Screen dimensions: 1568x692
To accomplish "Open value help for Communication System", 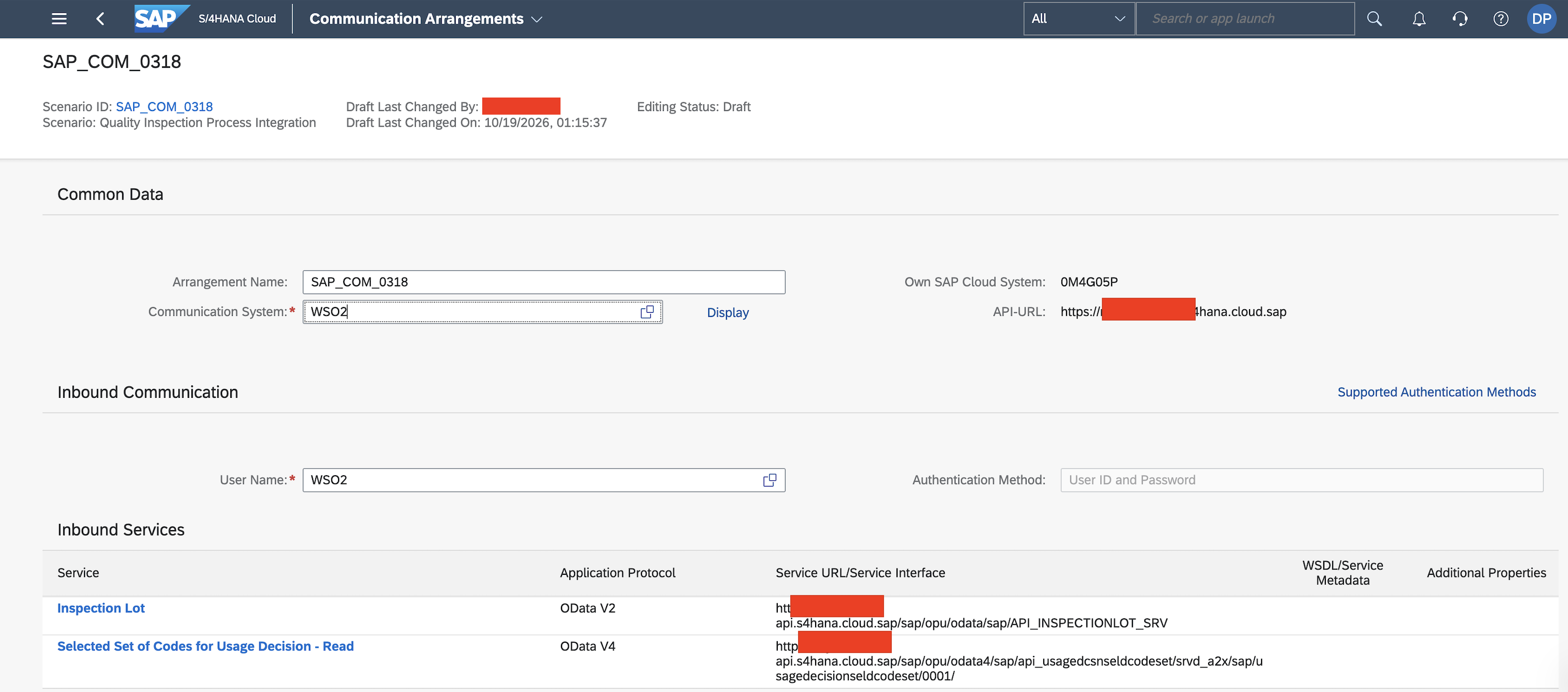I will point(647,312).
